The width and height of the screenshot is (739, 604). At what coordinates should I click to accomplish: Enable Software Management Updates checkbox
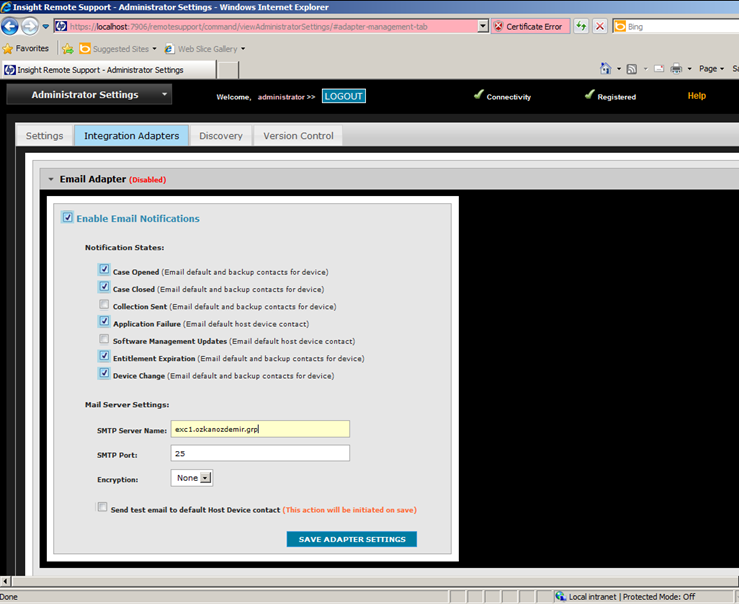coord(104,340)
